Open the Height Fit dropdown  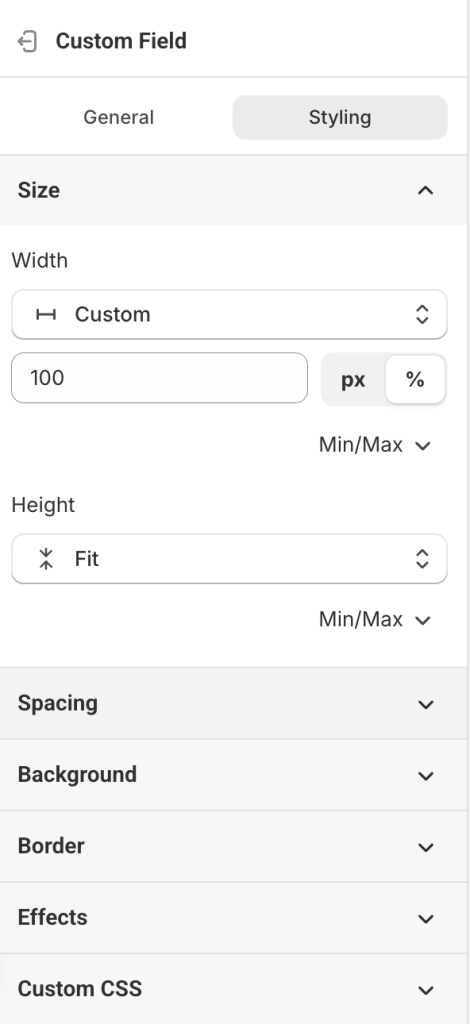point(229,559)
